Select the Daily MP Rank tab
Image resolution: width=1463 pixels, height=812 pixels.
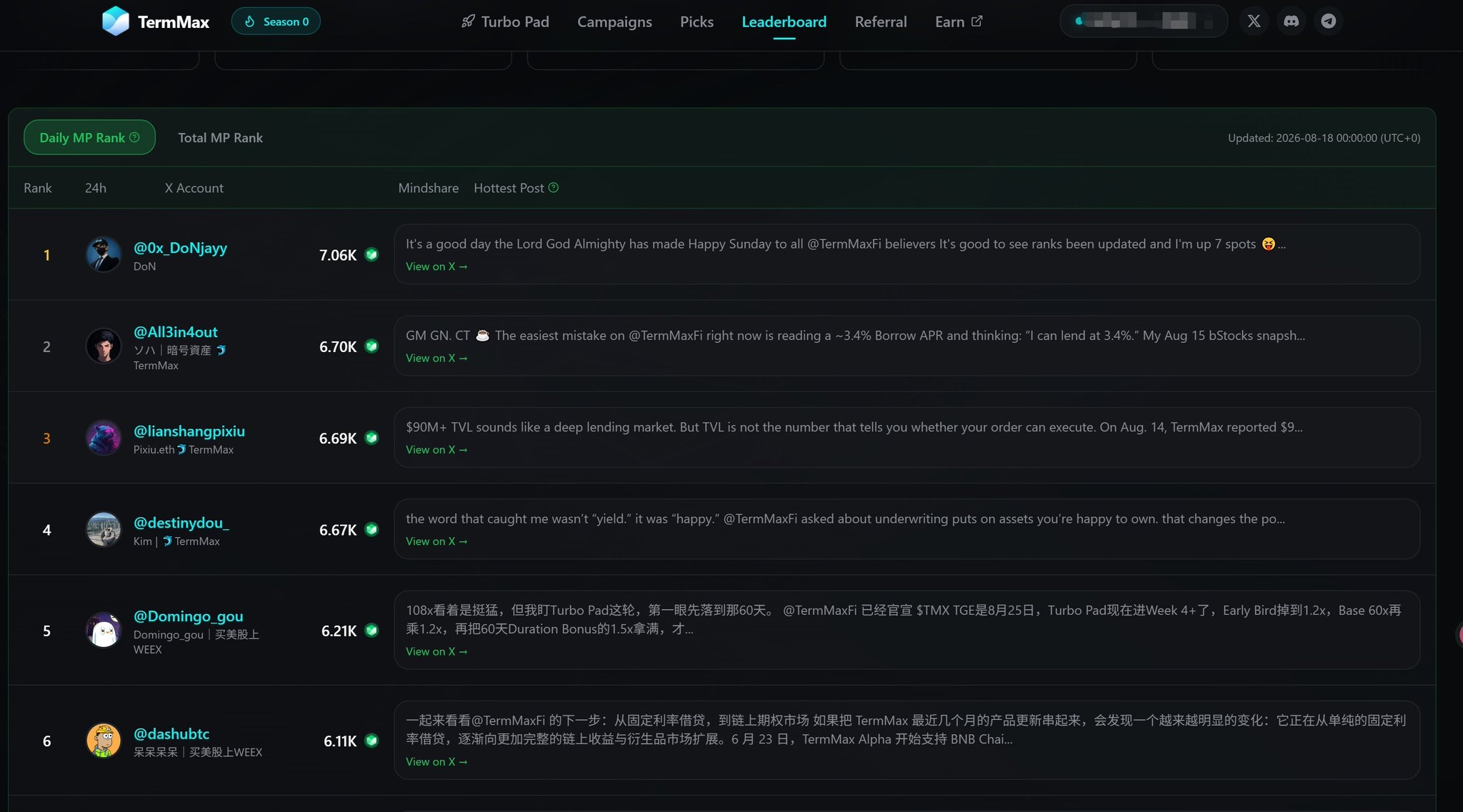[89, 137]
